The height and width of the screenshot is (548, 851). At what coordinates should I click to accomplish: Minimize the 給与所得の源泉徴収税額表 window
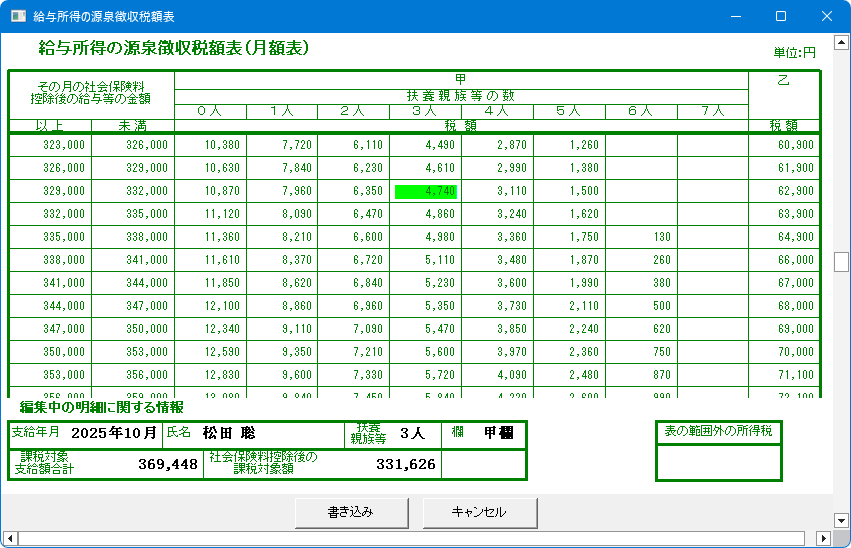tap(735, 16)
